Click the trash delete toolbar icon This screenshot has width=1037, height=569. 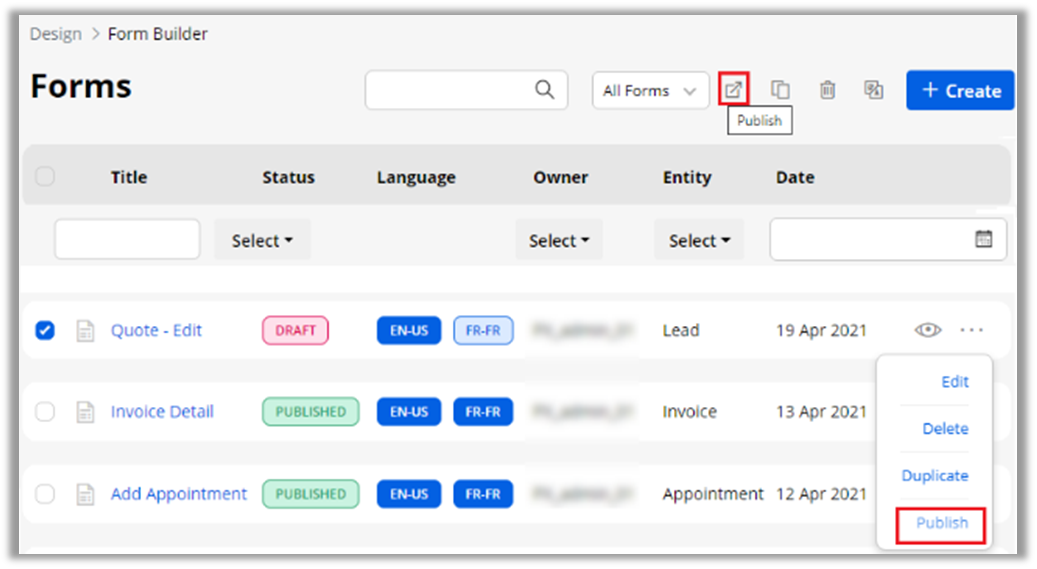827,90
